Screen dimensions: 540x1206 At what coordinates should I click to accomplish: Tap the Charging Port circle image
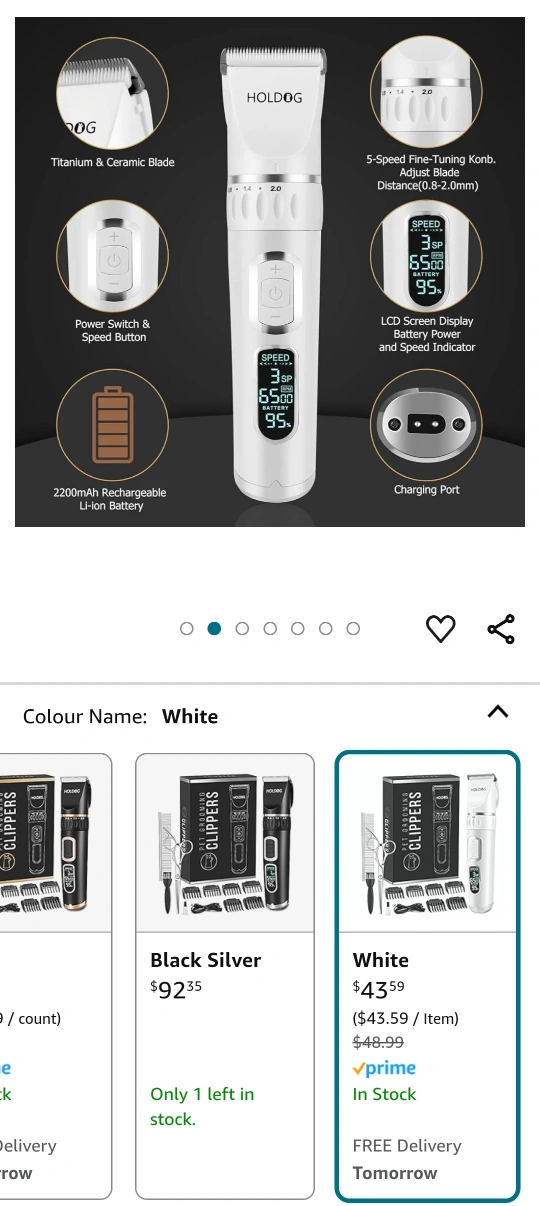tap(428, 423)
